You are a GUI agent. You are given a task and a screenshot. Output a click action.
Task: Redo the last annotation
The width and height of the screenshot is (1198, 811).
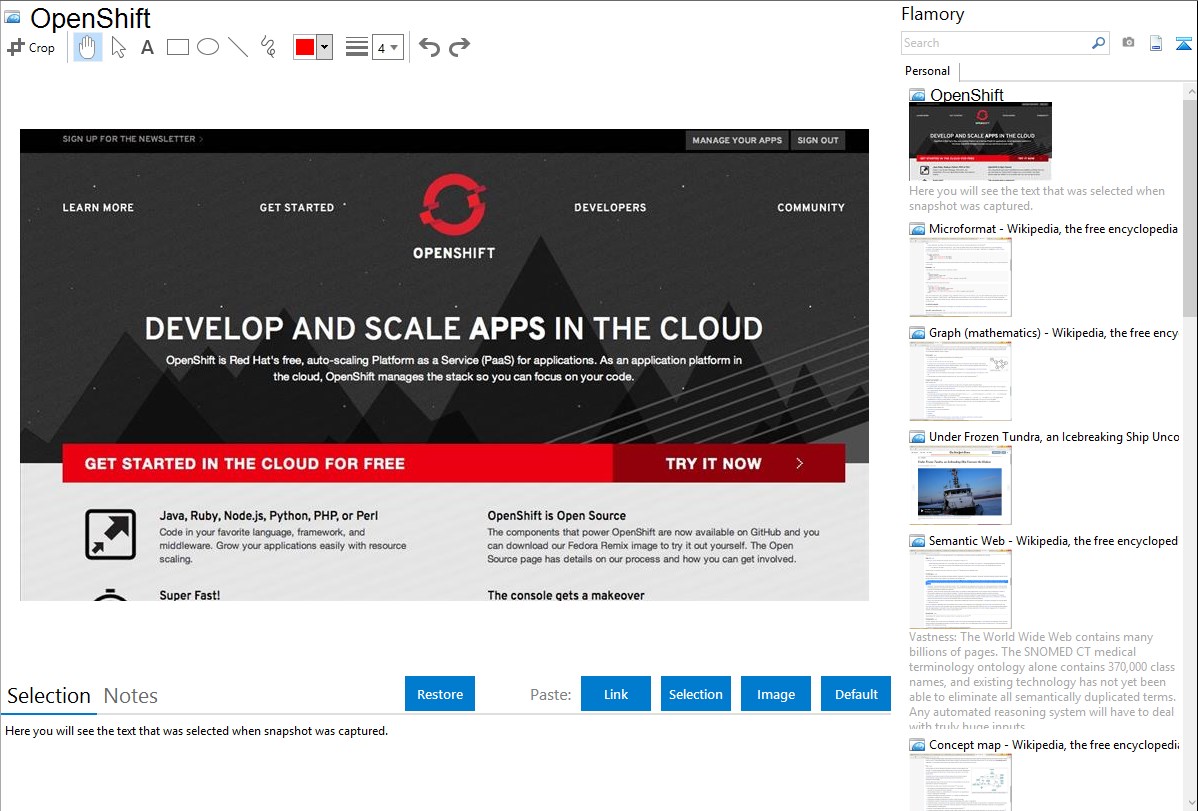[x=459, y=47]
